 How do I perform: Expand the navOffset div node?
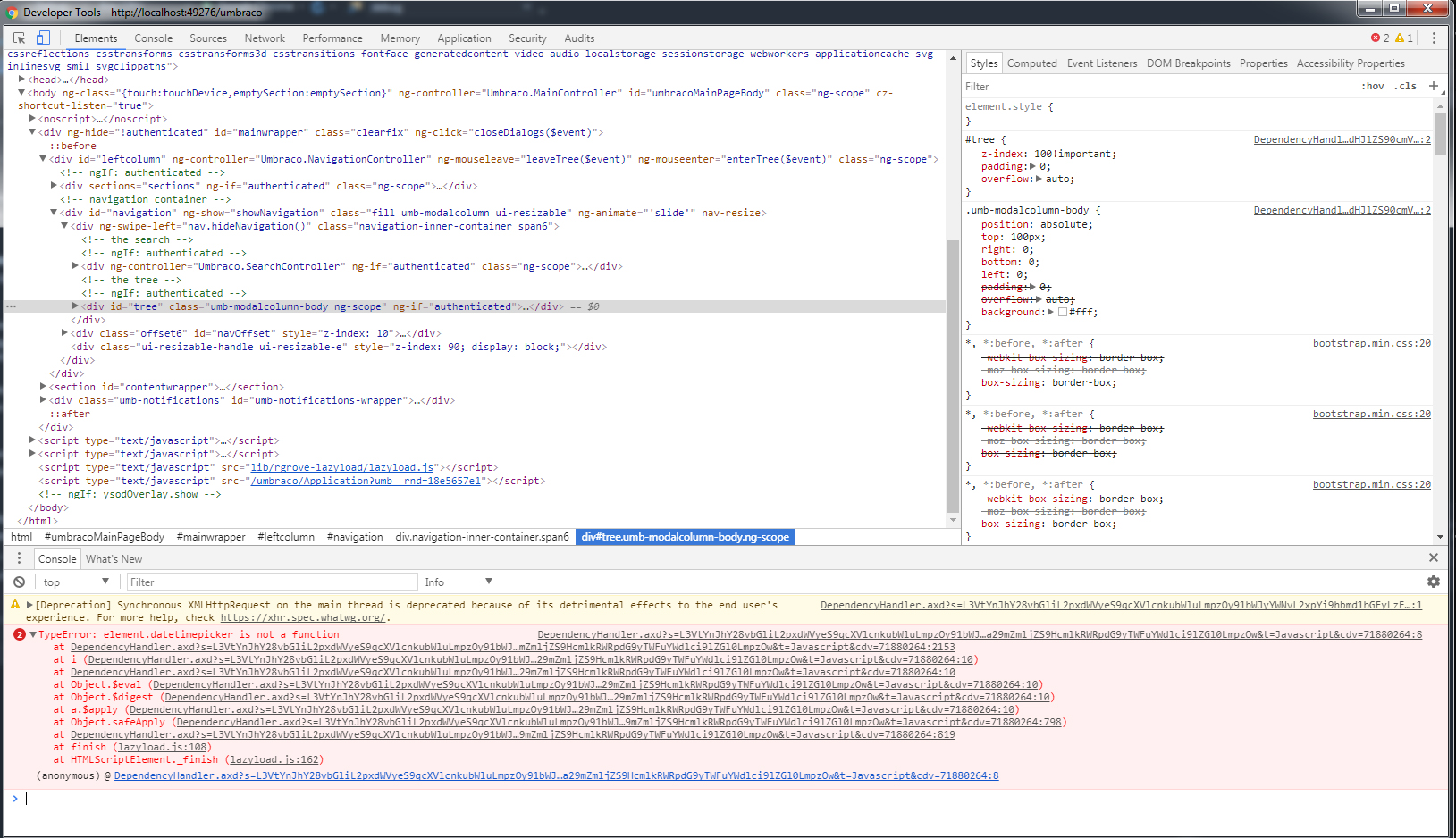click(x=64, y=333)
